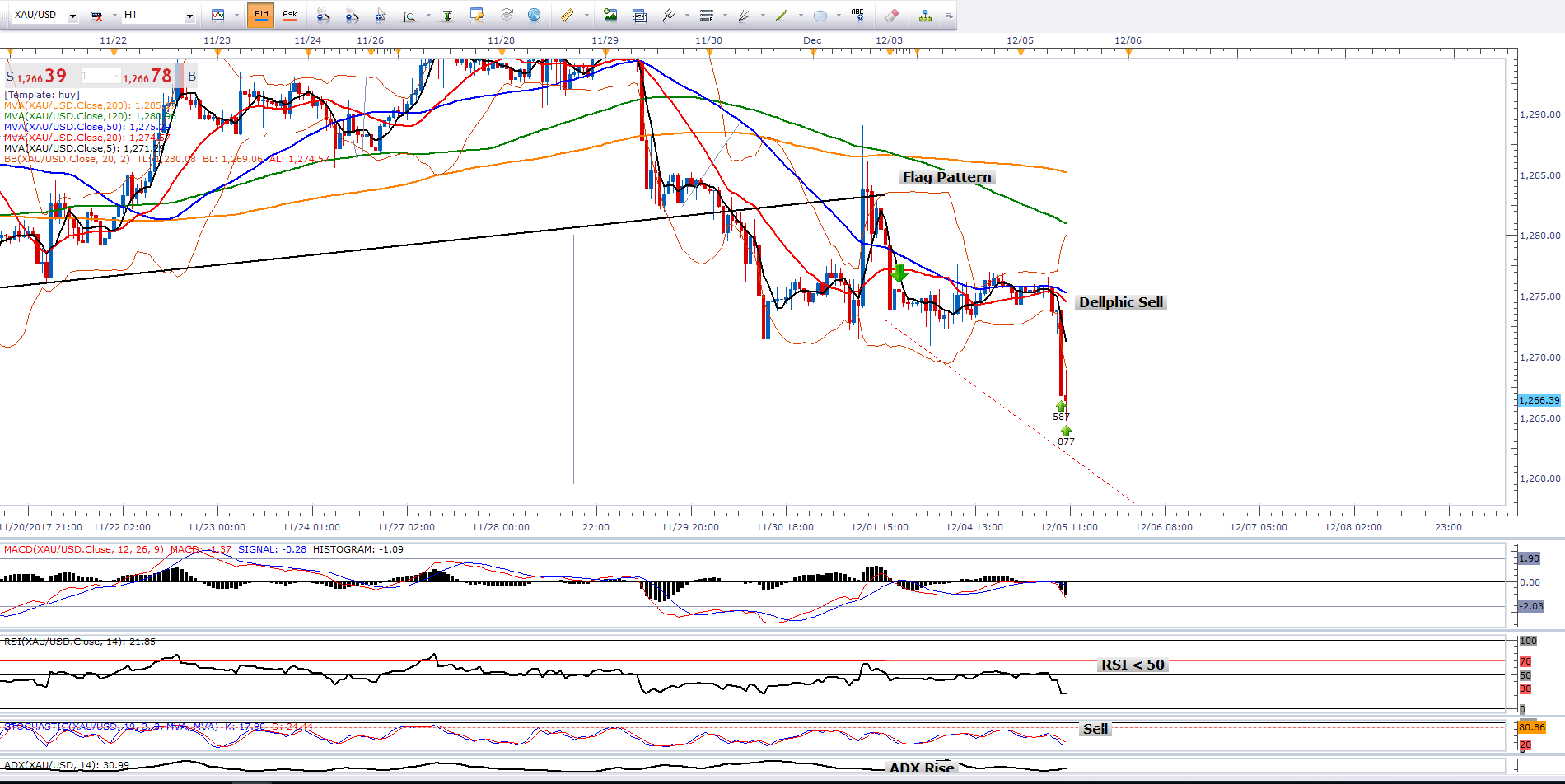Select the ruler measure tool
The image size is (1565, 784).
pyautogui.click(x=568, y=15)
